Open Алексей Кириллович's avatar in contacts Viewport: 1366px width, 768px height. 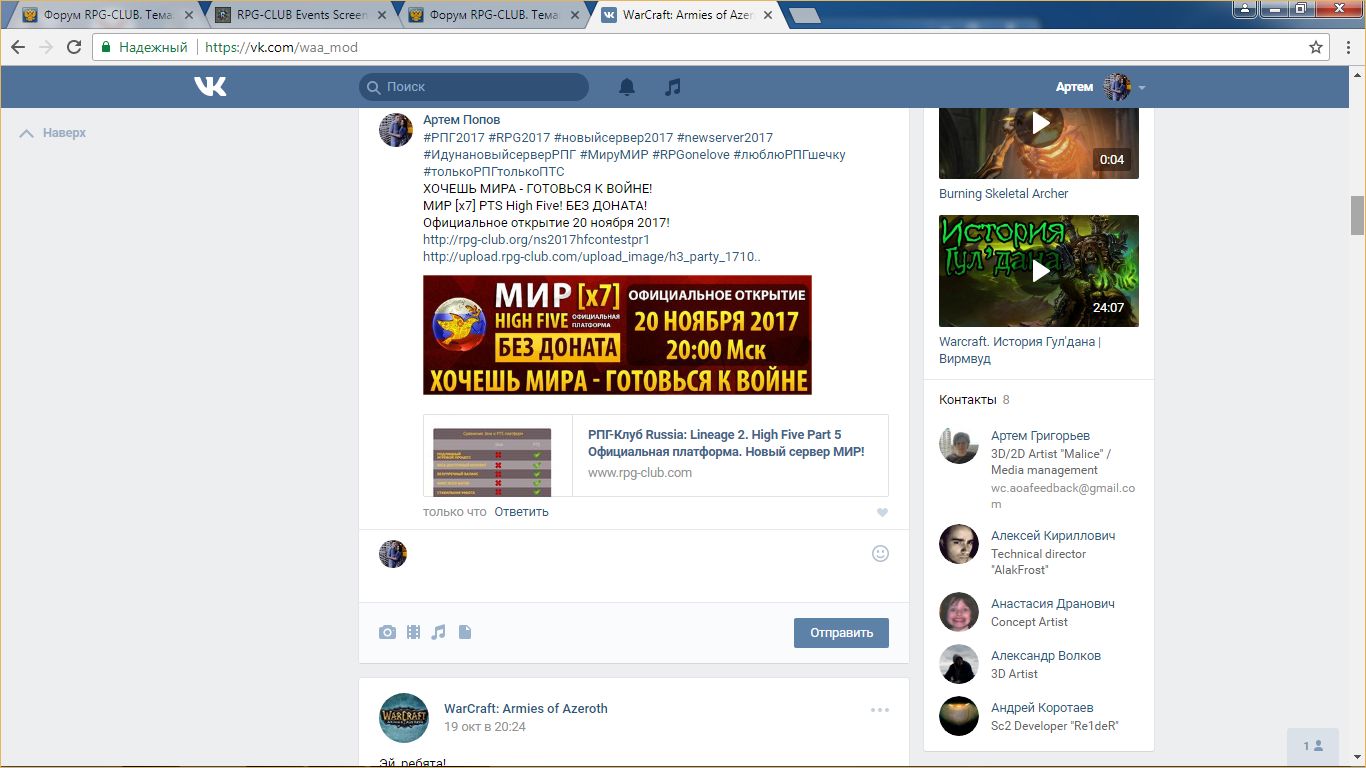(x=959, y=544)
